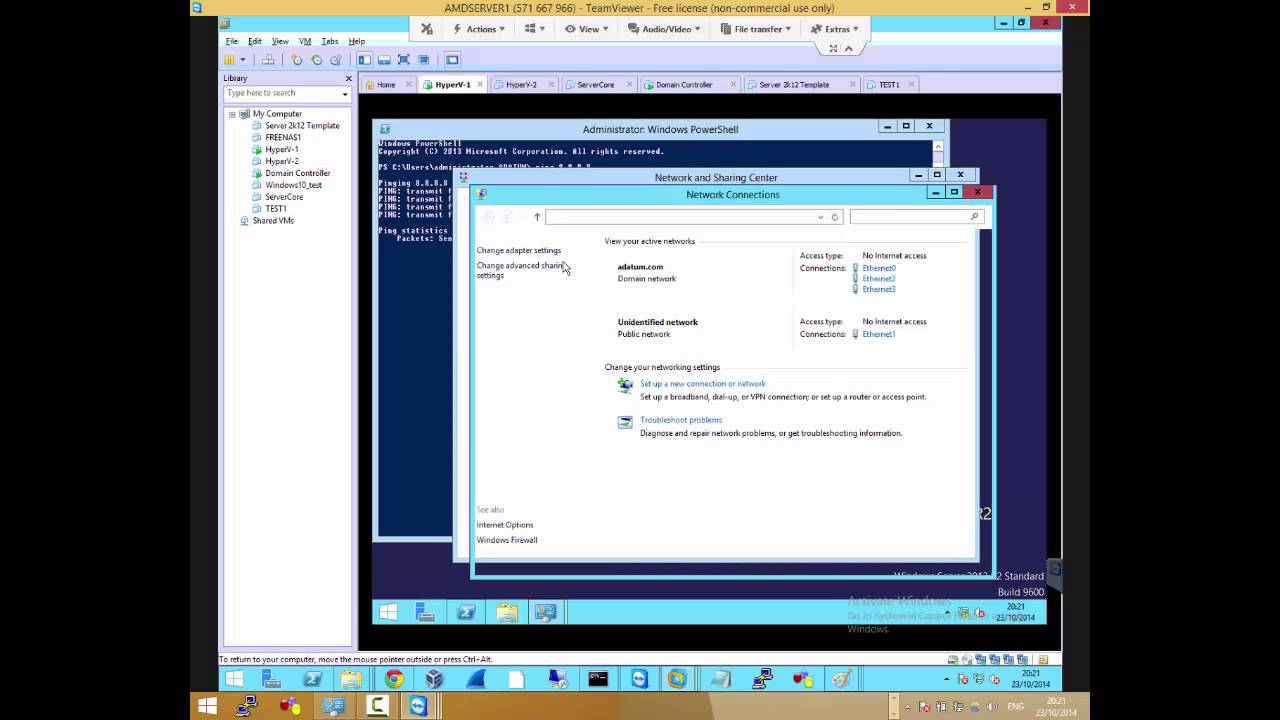This screenshot has width=1280, height=720.
Task: Open the VMware Help menu
Action: click(357, 41)
